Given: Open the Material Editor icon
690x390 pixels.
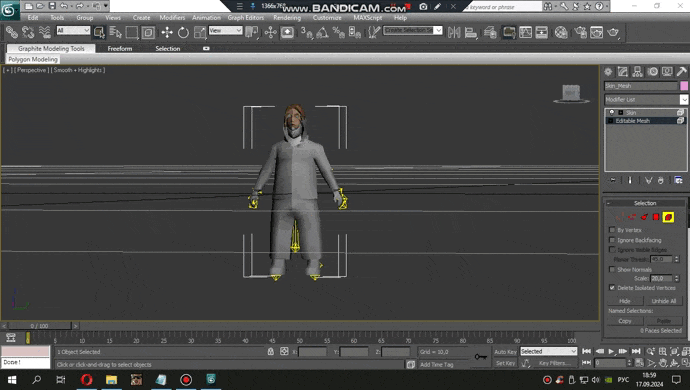Looking at the screenshot, I should coord(561,32).
